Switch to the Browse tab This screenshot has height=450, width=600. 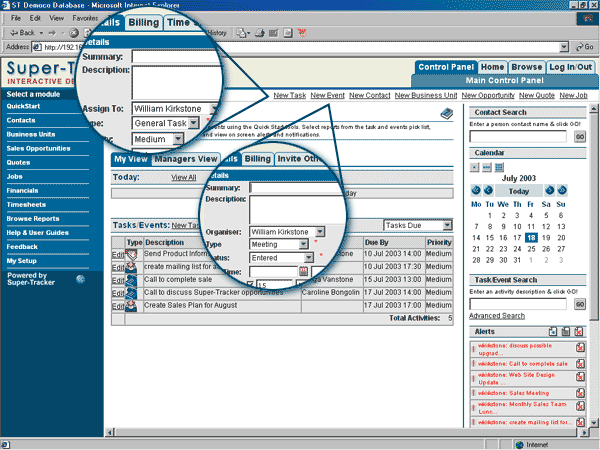point(527,67)
